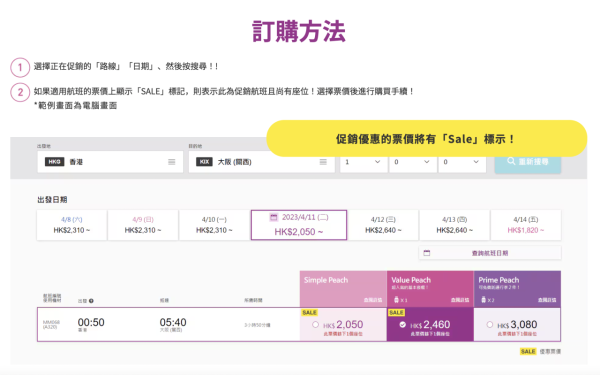This screenshot has width=600, height=375.
Task: Open the Osaka Kansai destination list icon
Action: pos(323,162)
